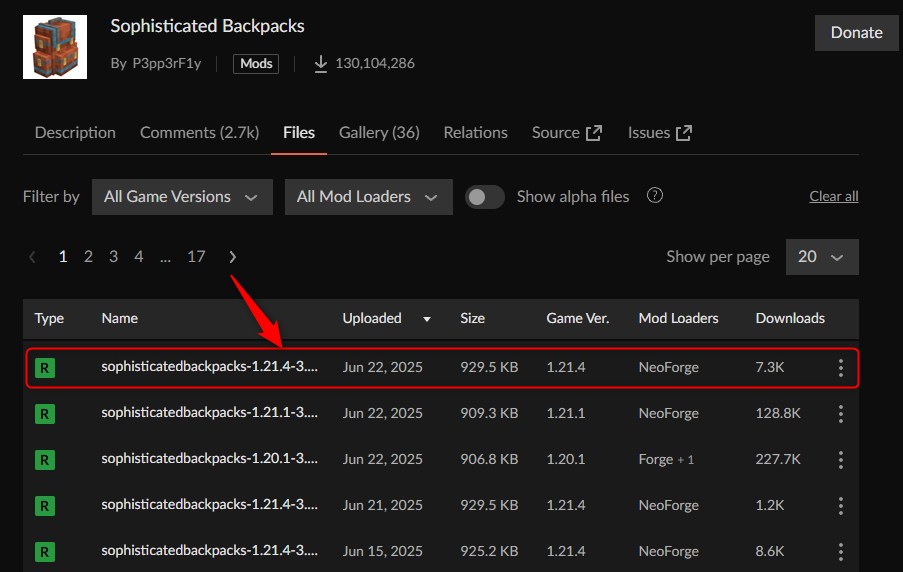This screenshot has width=903, height=572.
Task: Open the 1.21.4 file uploaded Jun 15, 2025
Action: point(210,551)
